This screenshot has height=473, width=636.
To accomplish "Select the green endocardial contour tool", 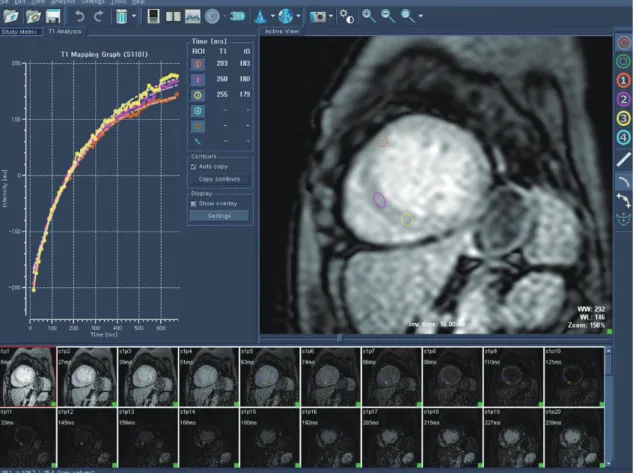I will coord(624,61).
